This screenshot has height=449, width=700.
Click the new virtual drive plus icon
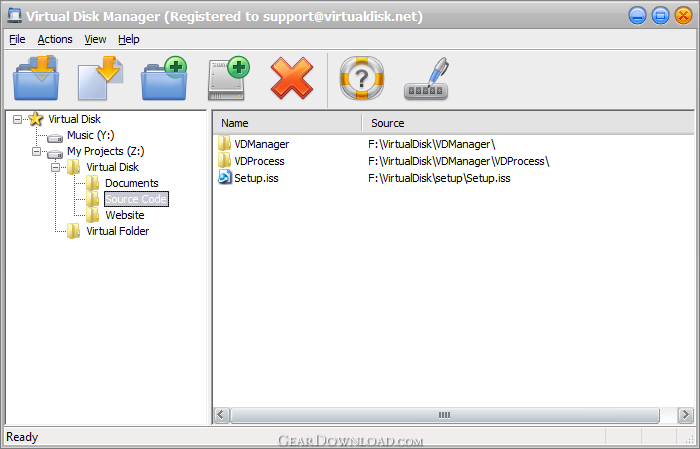point(228,78)
